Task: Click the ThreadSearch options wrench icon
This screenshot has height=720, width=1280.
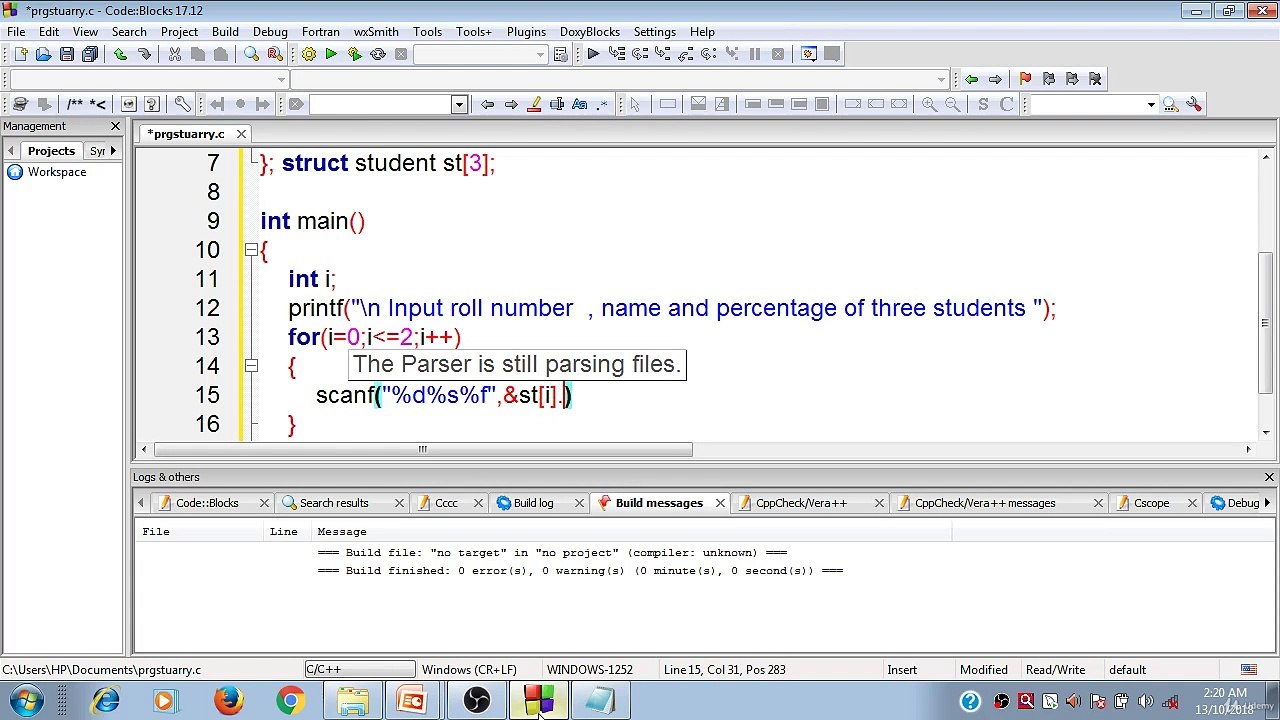Action: click(x=1195, y=104)
